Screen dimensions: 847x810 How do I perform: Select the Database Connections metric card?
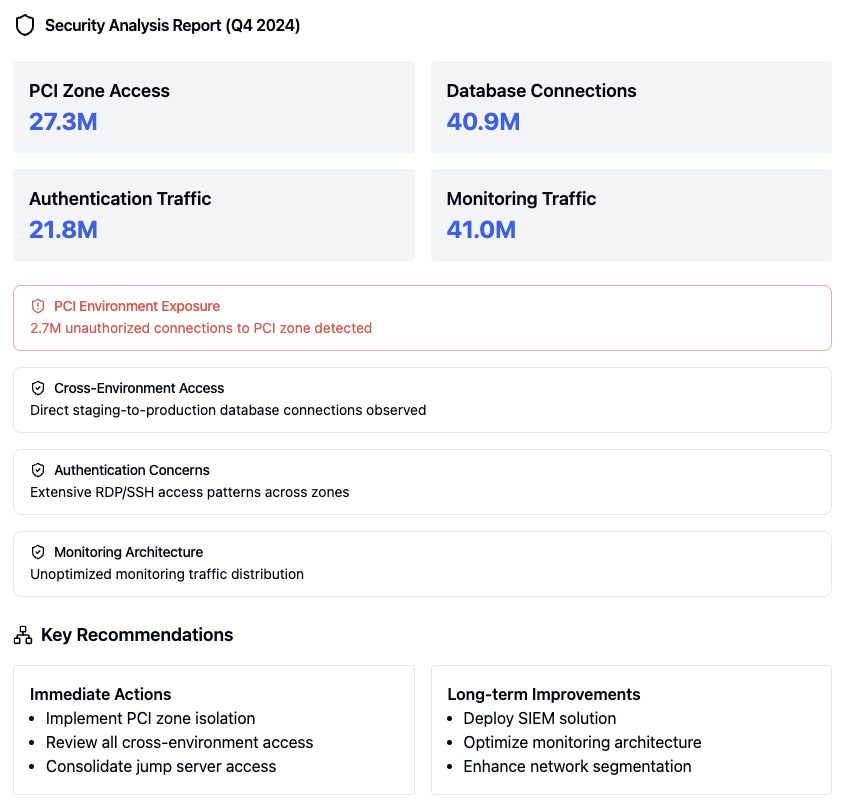pos(630,106)
